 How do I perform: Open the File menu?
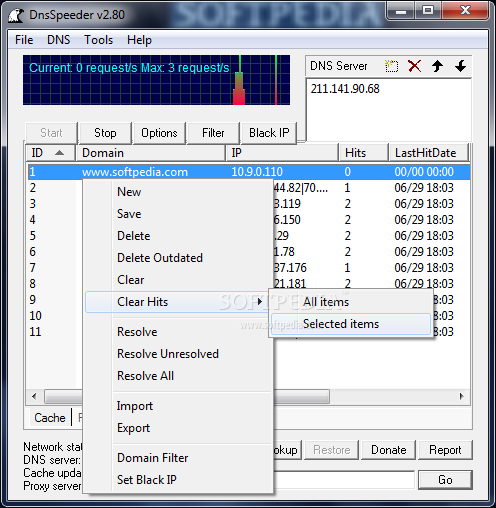click(24, 40)
